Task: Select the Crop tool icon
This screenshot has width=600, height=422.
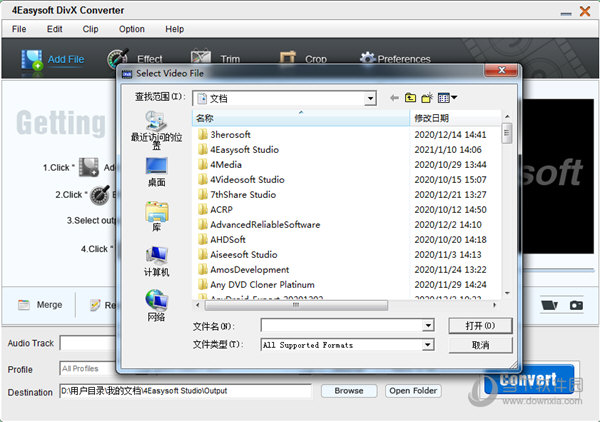Action: pyautogui.click(x=288, y=57)
